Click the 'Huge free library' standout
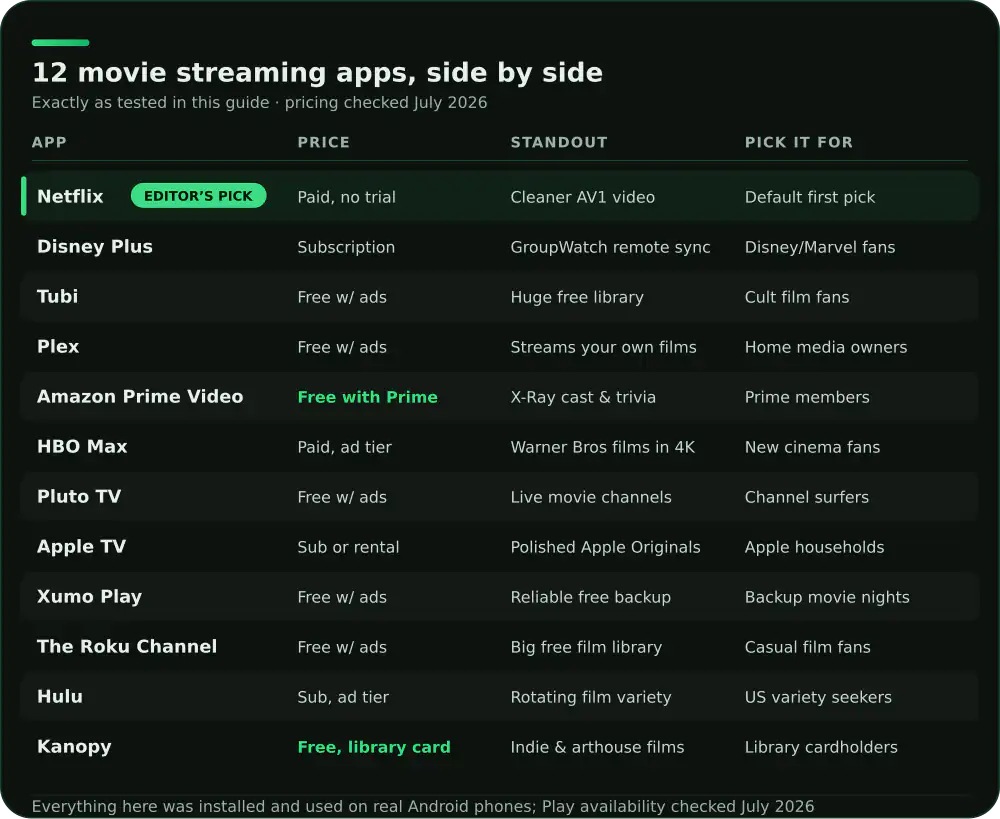The width and height of the screenshot is (1000, 819). (577, 297)
